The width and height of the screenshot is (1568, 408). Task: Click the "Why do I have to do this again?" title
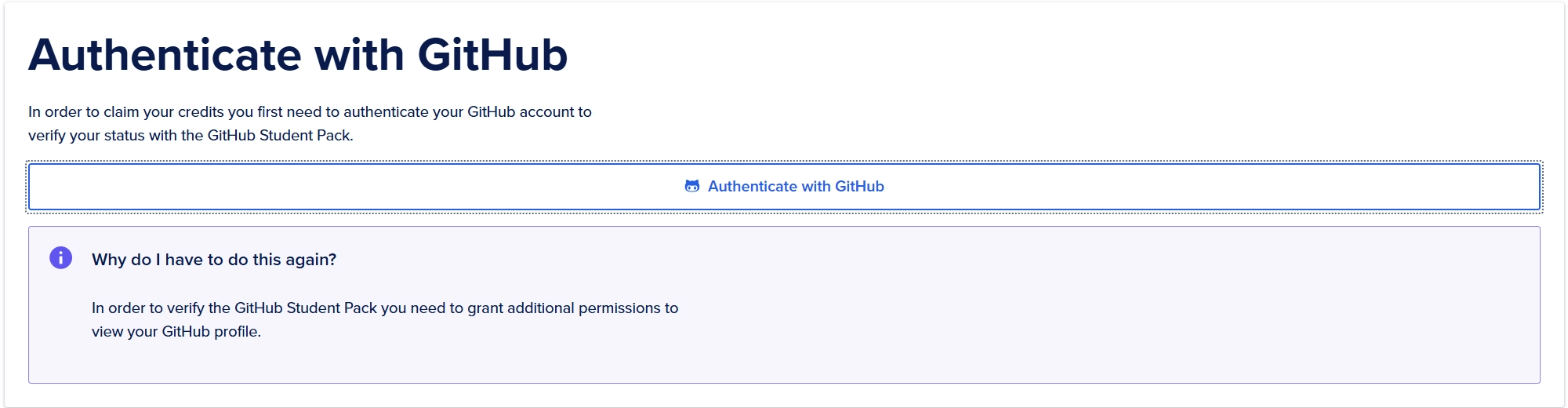(x=213, y=260)
